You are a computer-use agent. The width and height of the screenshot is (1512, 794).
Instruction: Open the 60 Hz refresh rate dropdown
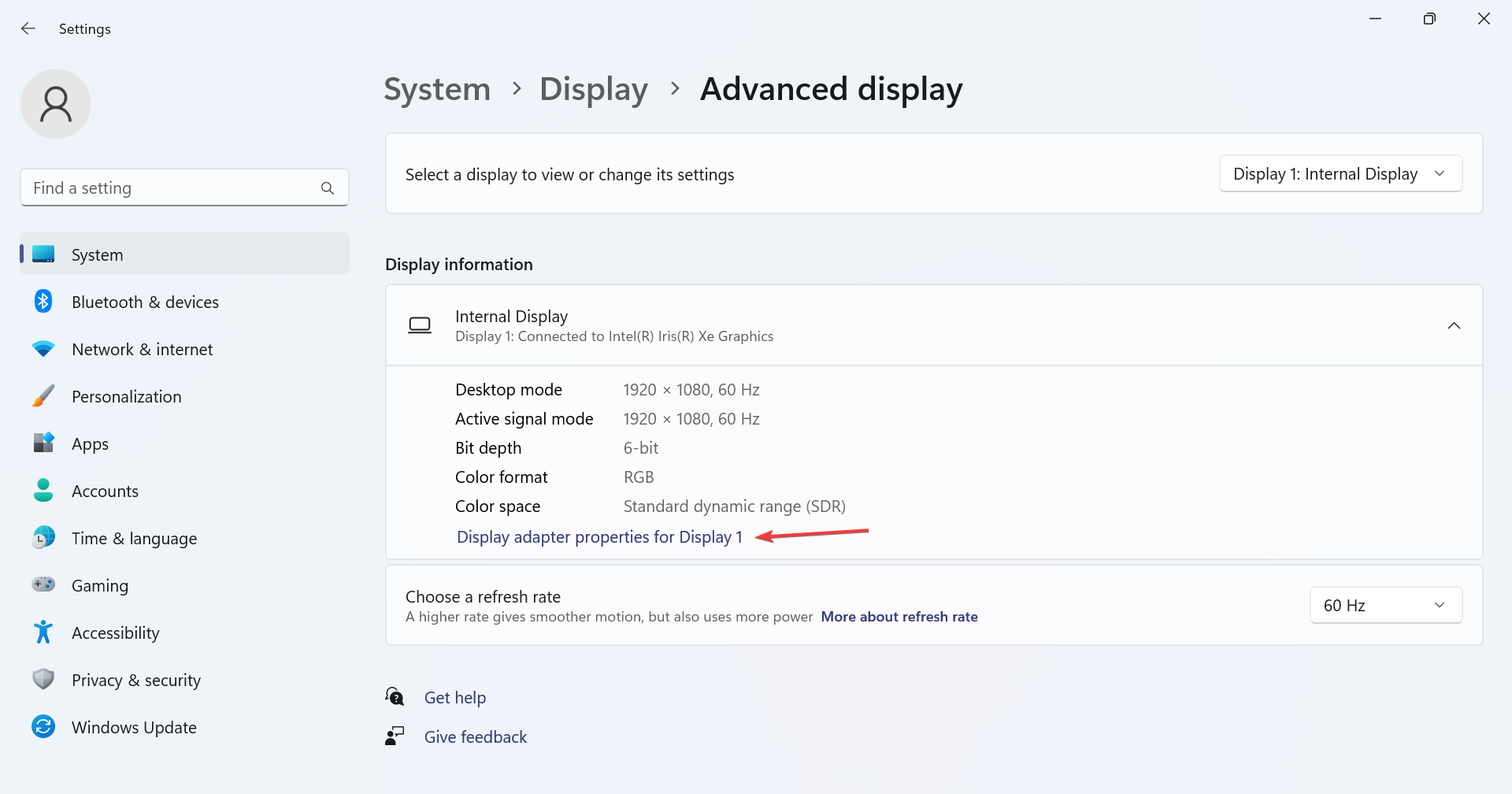(x=1385, y=605)
